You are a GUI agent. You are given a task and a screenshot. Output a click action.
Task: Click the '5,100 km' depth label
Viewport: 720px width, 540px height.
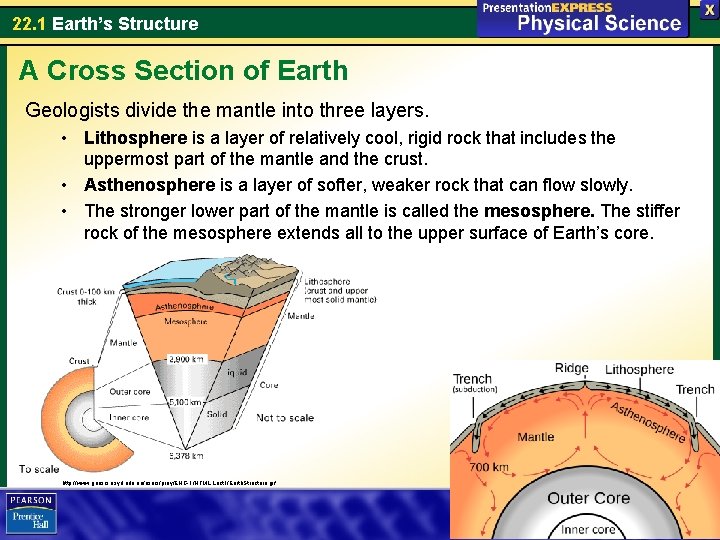pyautogui.click(x=186, y=402)
